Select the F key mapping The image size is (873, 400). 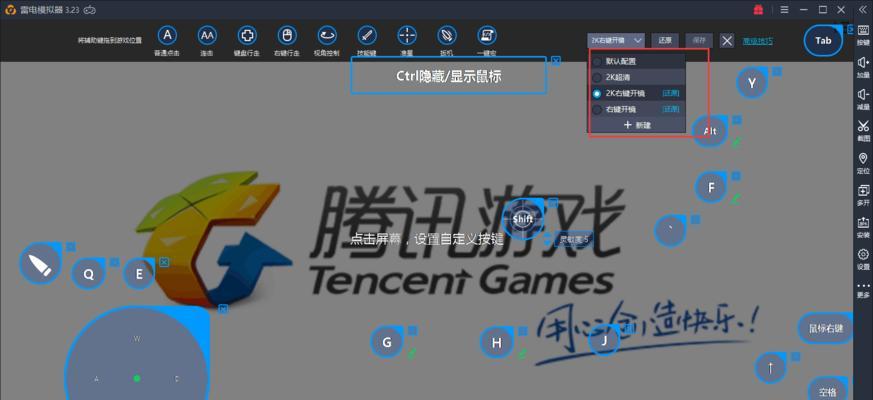(711, 188)
